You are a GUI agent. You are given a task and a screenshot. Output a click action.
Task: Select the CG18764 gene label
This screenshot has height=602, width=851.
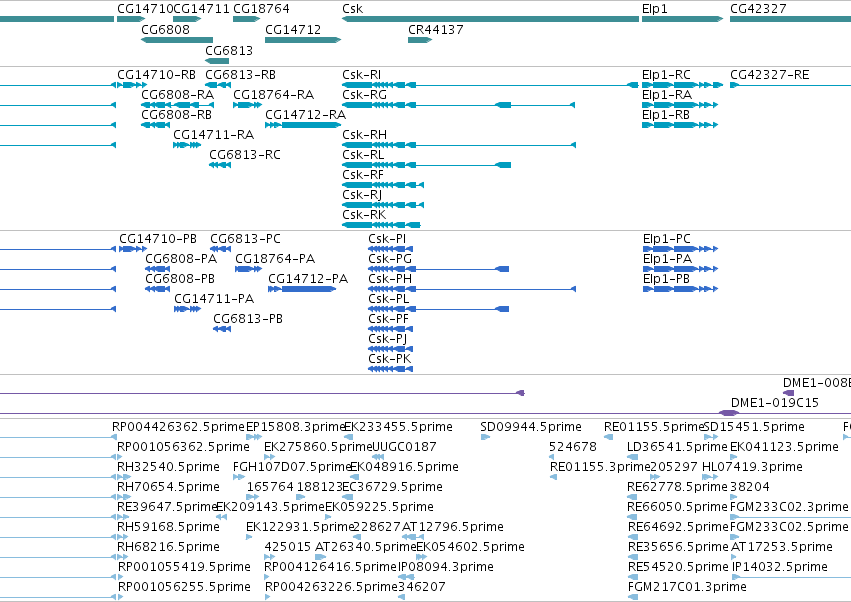pos(261,9)
